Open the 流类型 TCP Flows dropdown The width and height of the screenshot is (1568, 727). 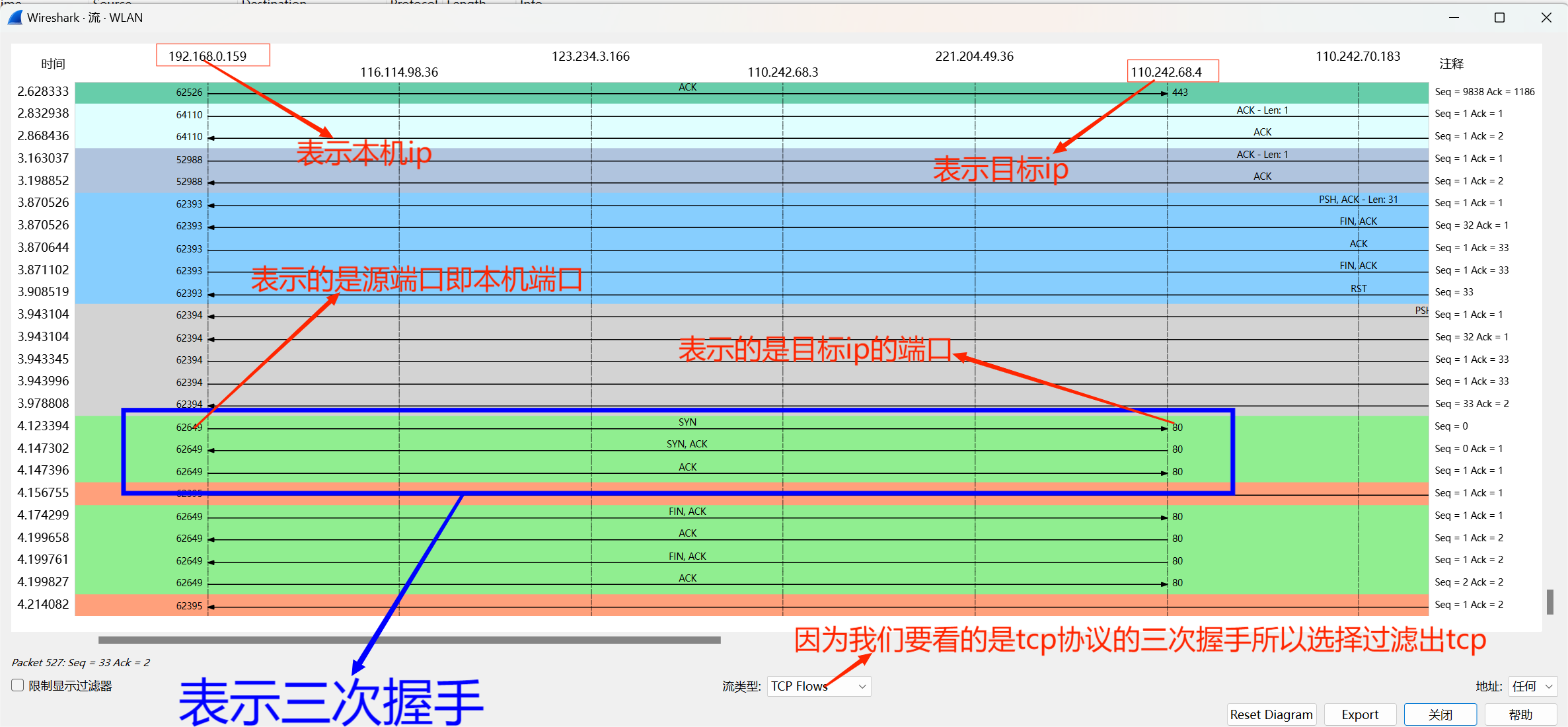tap(819, 686)
